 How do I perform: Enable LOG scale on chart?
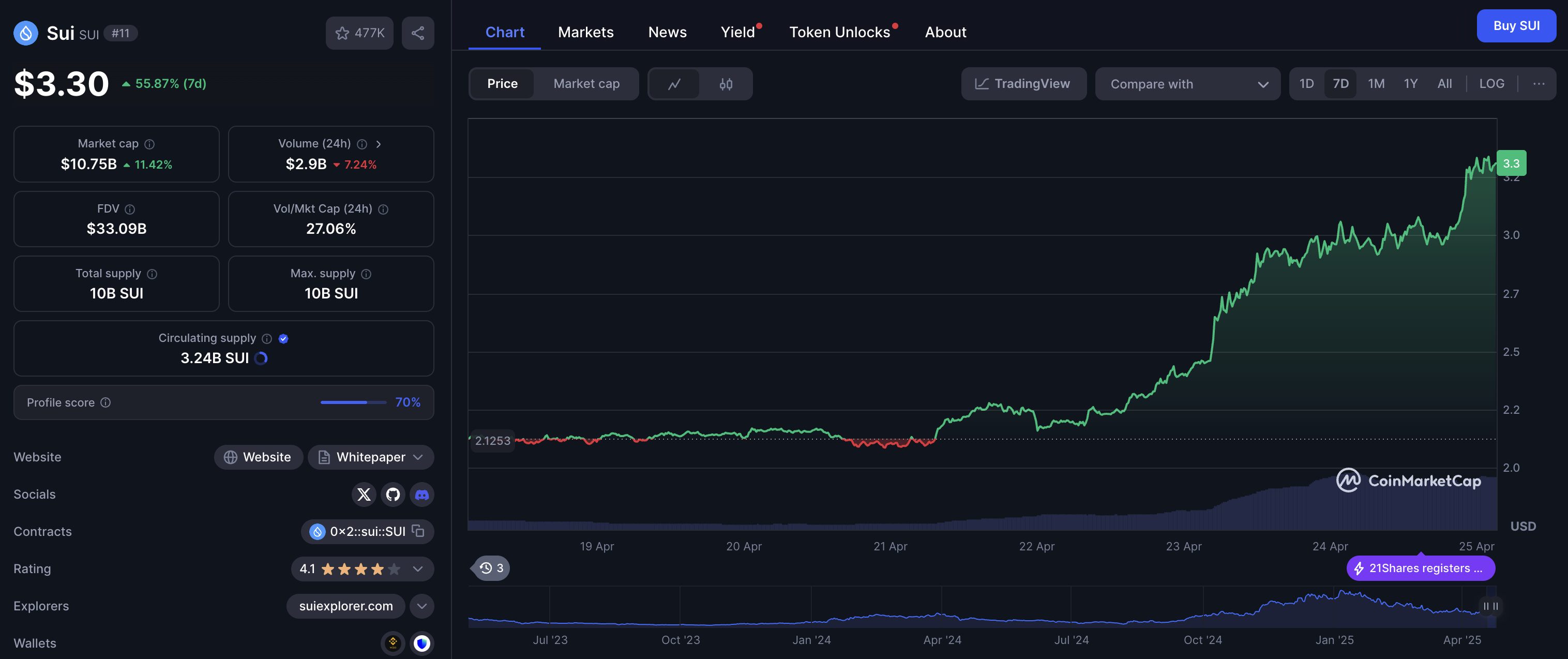pyautogui.click(x=1491, y=84)
